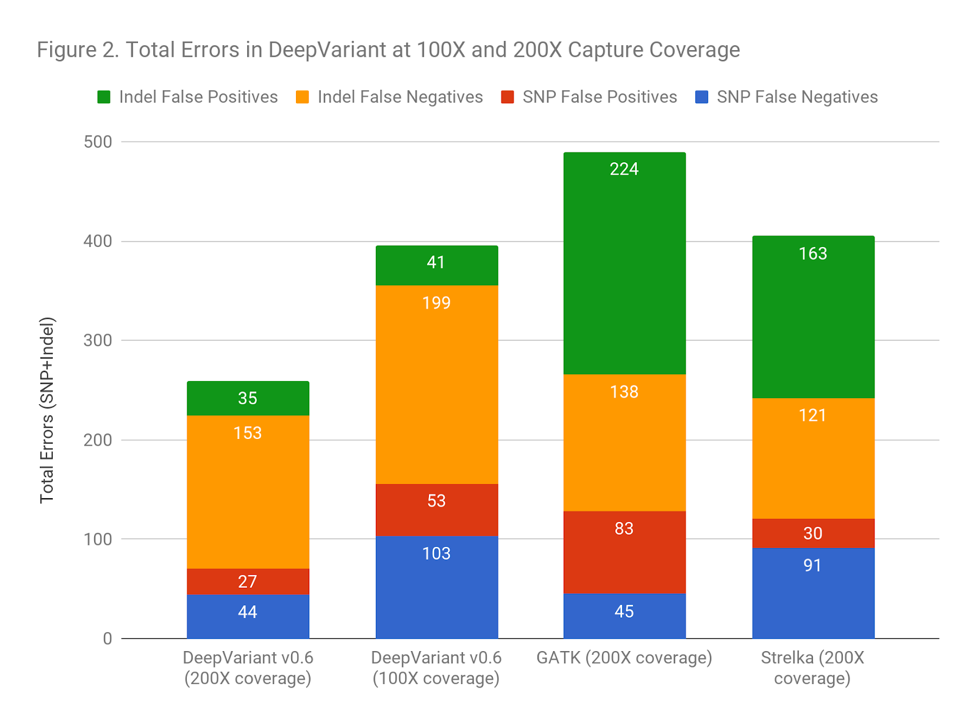976x725 pixels.
Task: Click the 'Total Errors (SNP+Indel)' y-axis title
Action: [x=47, y=411]
